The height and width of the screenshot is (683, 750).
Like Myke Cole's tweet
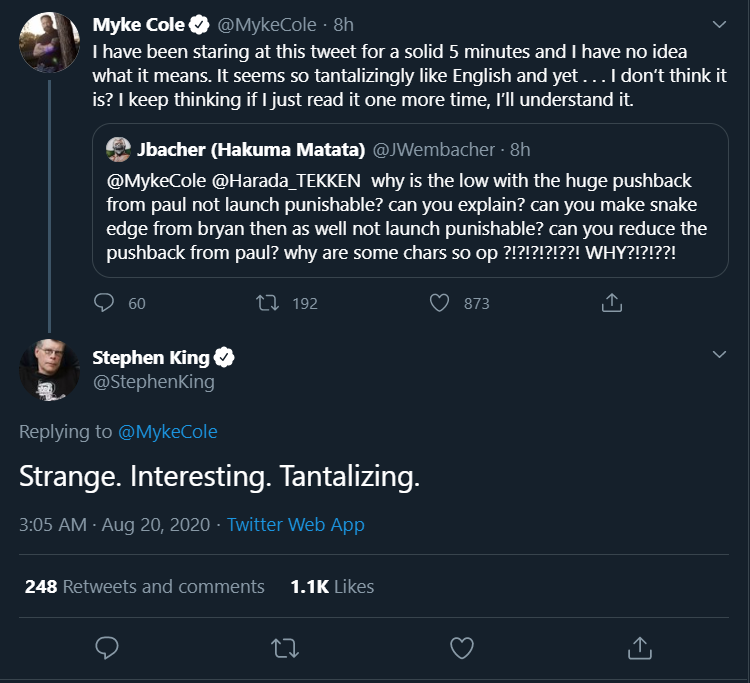point(439,302)
